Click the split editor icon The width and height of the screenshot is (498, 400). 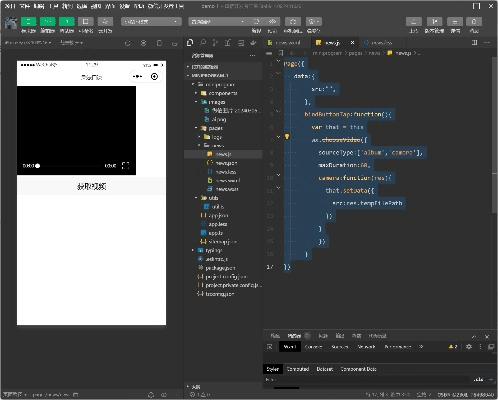point(474,43)
